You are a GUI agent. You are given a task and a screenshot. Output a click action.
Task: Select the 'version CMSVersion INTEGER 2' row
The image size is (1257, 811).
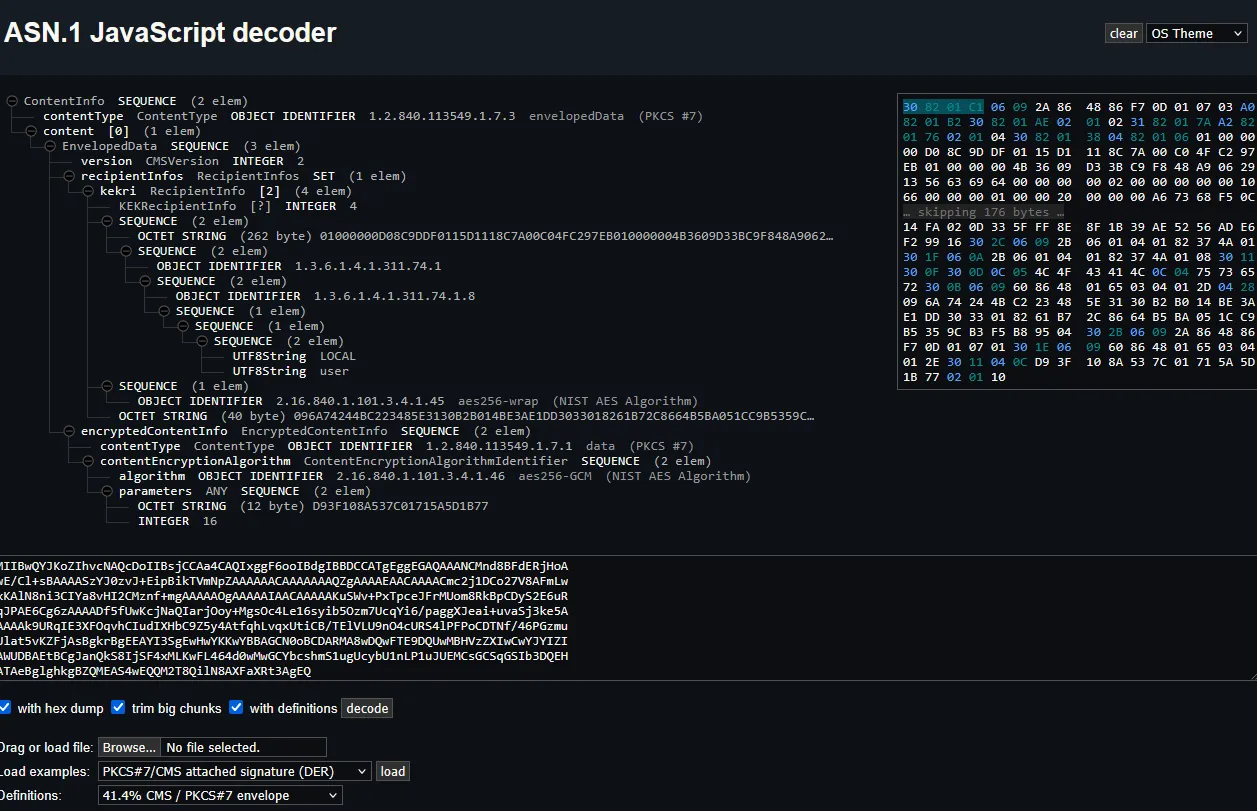click(x=192, y=161)
